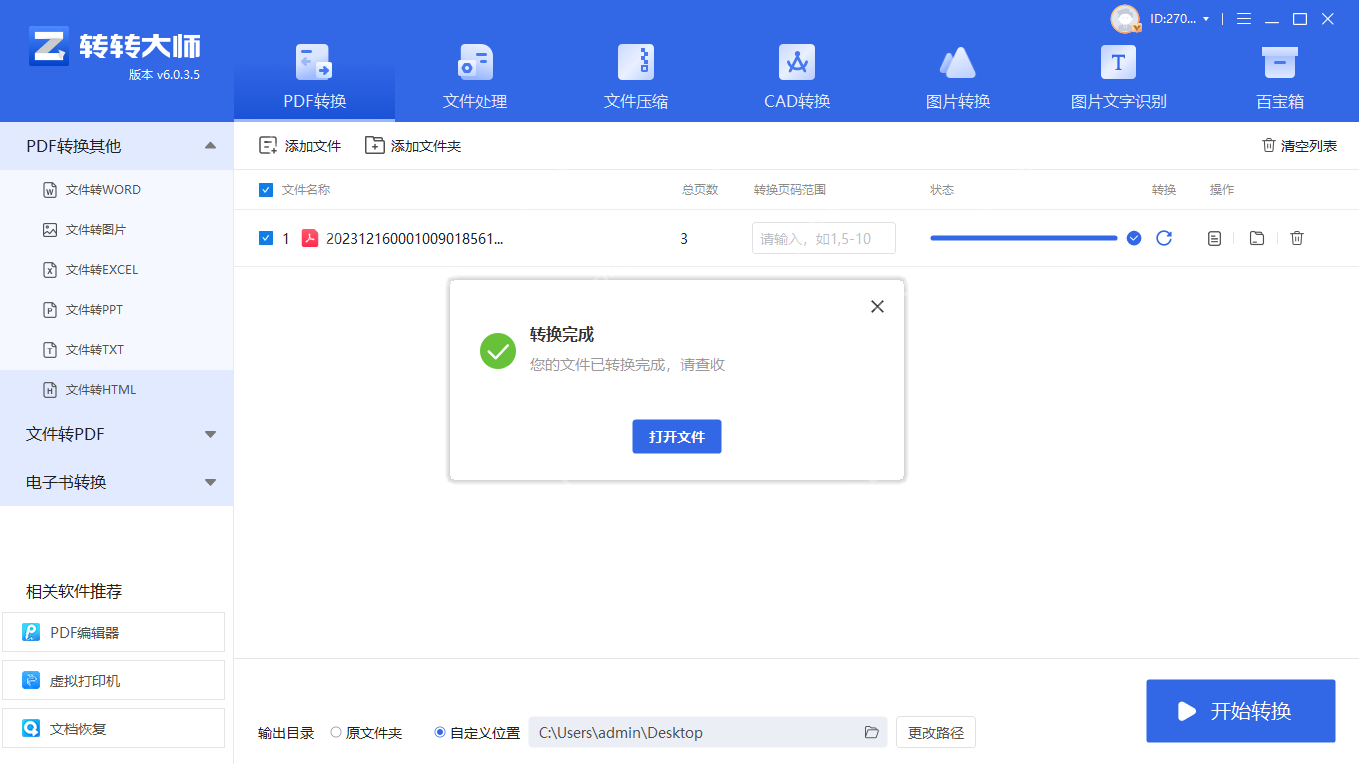Open the 图片转换 feature
The image size is (1359, 764).
coord(957,75)
